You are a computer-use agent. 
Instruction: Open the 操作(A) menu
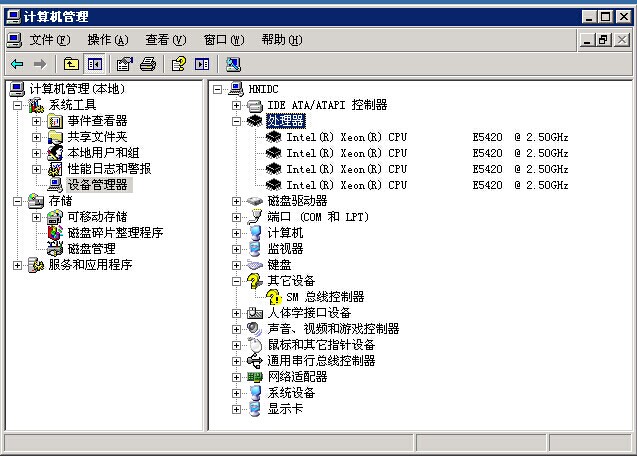coord(107,40)
